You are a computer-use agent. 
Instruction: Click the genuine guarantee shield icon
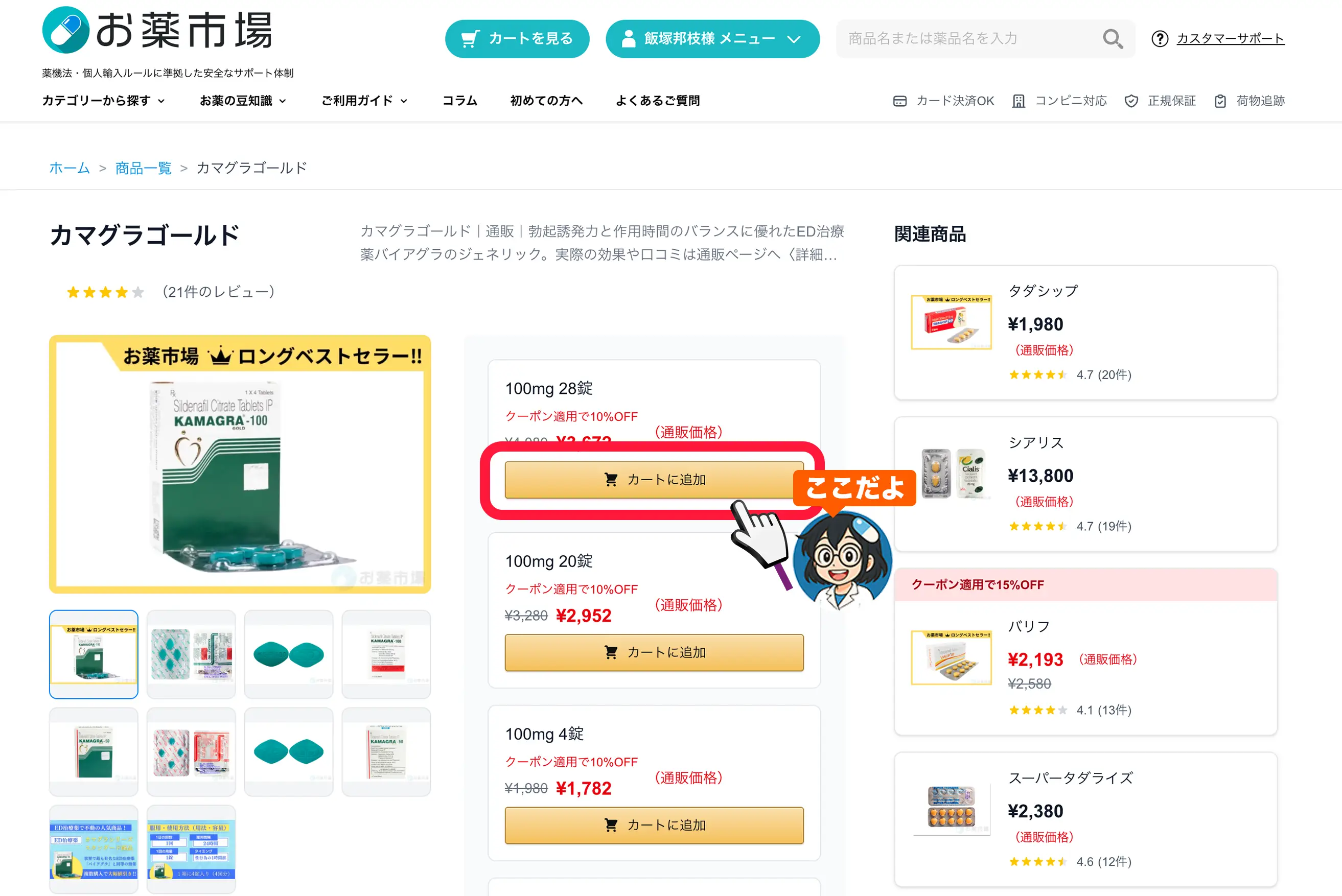click(1130, 101)
